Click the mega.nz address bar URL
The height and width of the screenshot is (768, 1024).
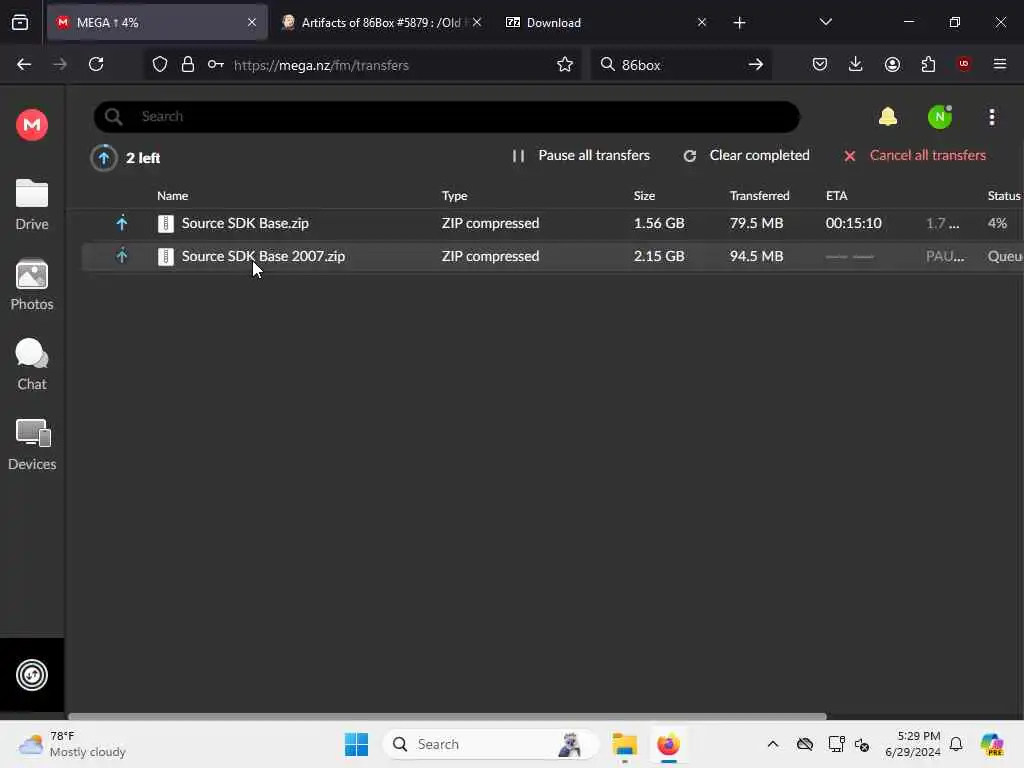pyautogui.click(x=321, y=65)
